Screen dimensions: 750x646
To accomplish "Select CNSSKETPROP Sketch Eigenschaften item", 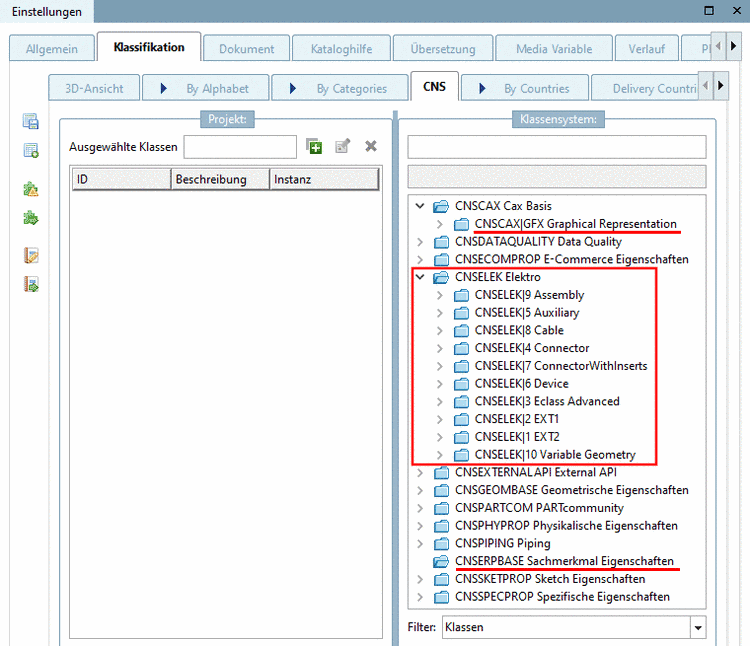I will pos(550,580).
